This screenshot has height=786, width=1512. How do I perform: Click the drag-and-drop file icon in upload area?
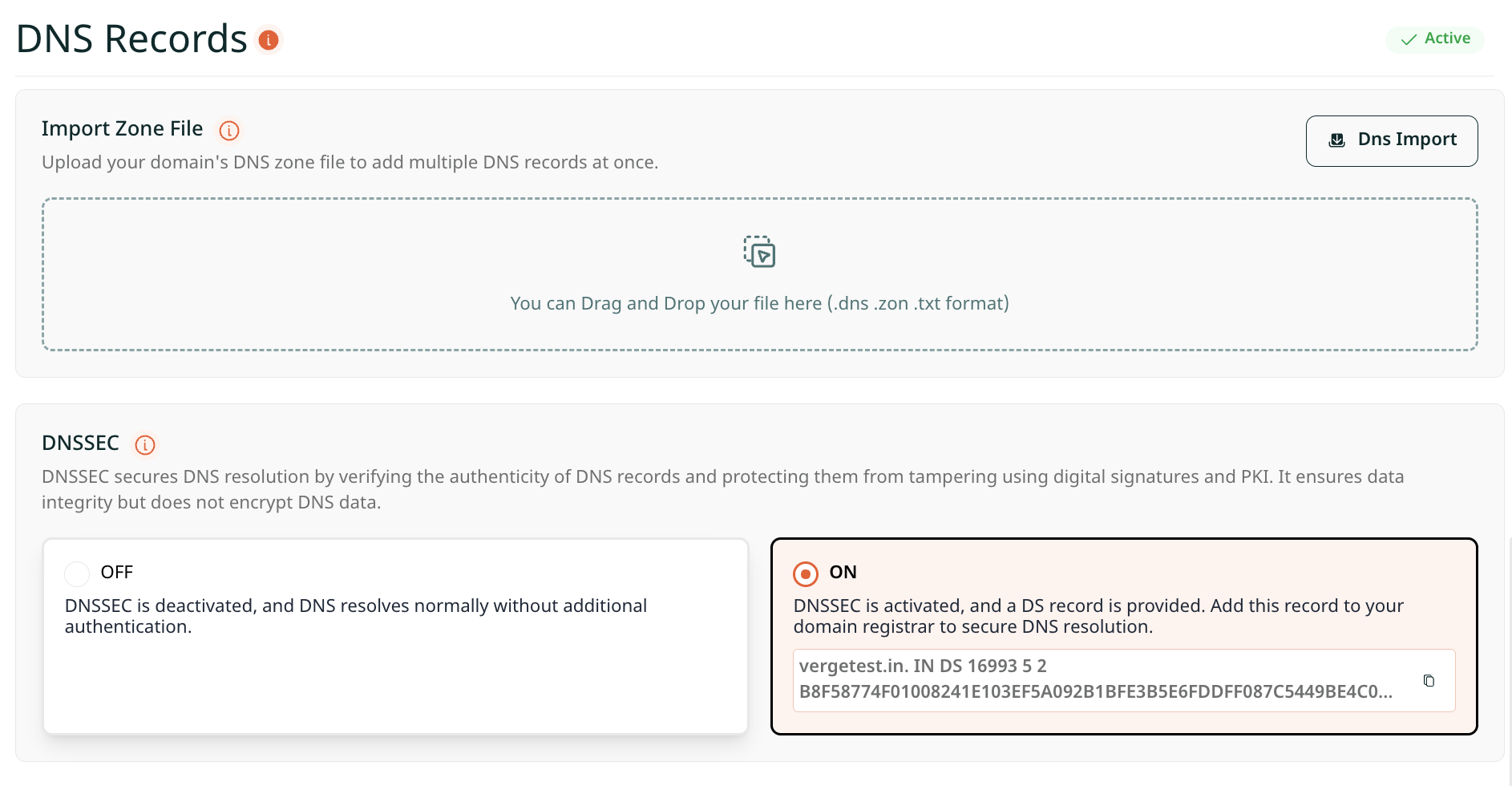[759, 252]
